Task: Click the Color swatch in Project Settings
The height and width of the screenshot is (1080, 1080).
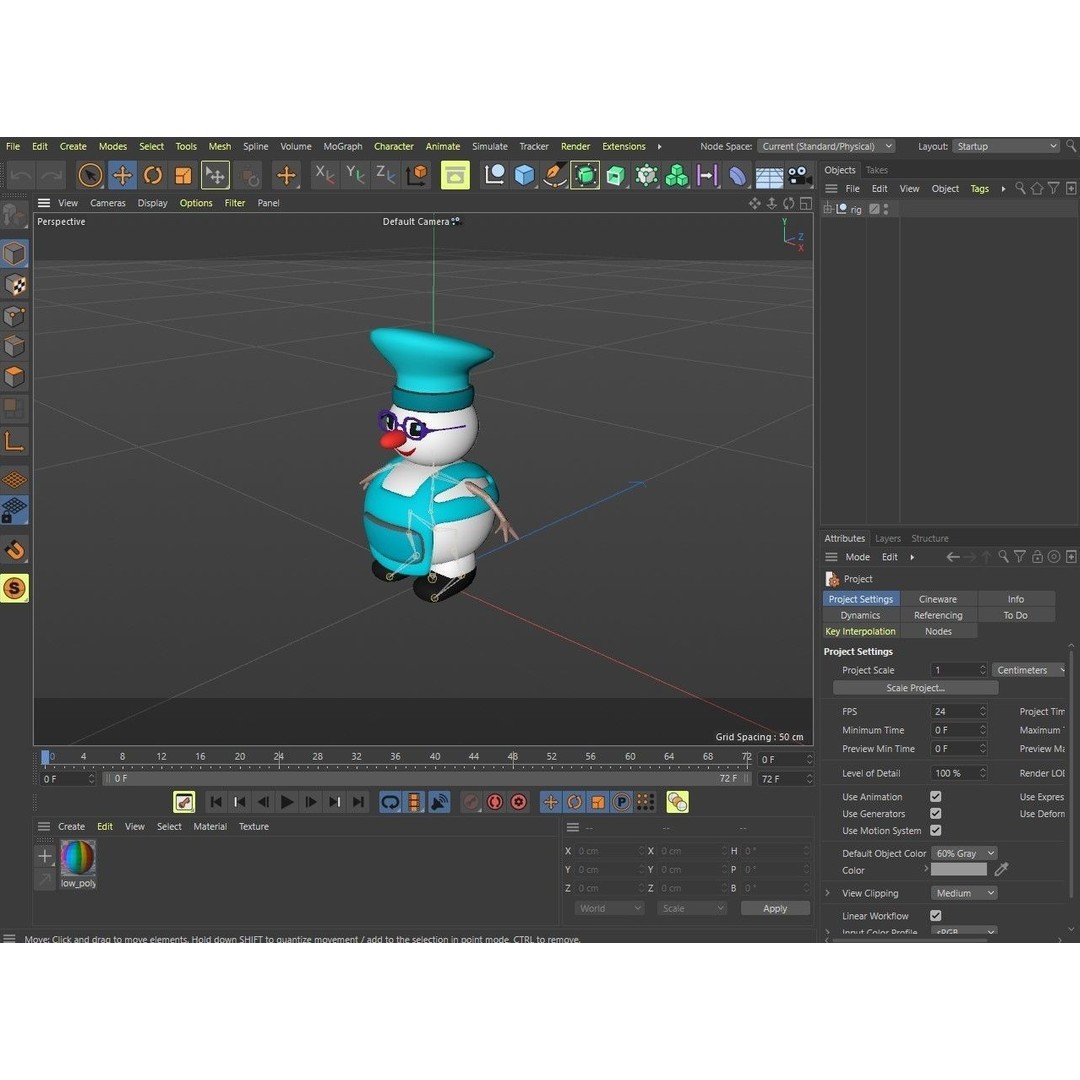Action: tap(958, 869)
